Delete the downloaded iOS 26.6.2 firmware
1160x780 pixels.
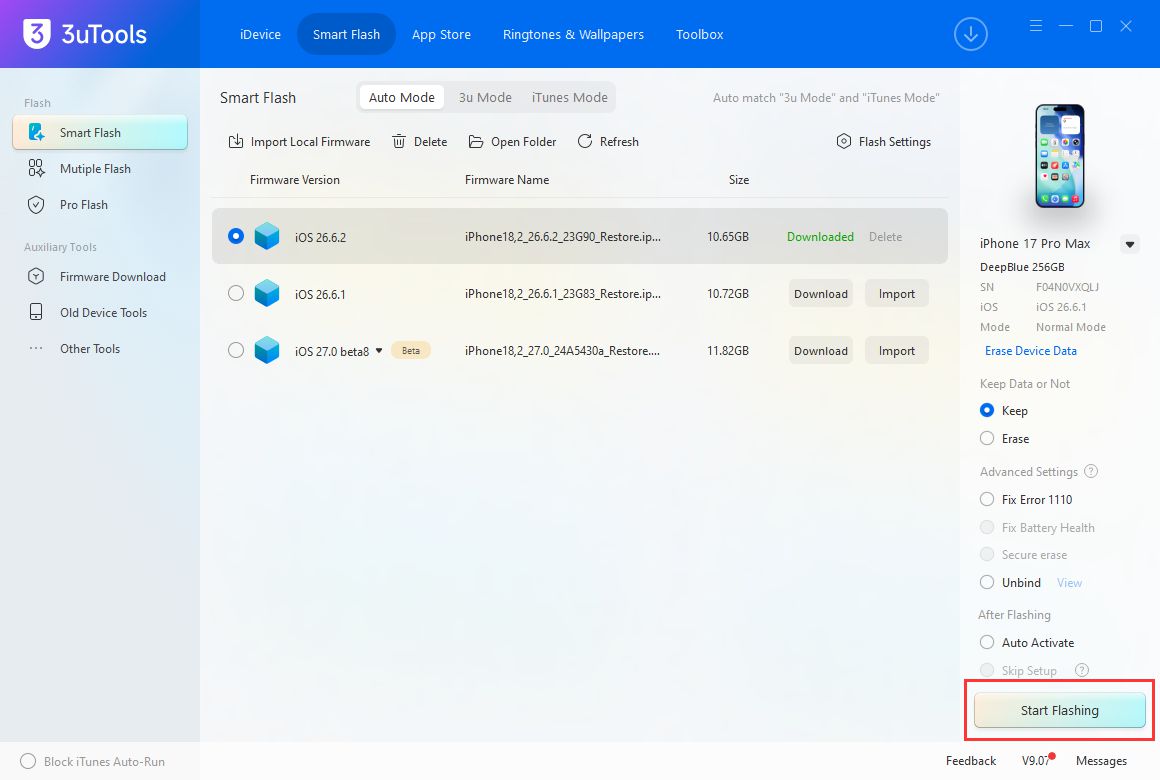[x=886, y=237]
